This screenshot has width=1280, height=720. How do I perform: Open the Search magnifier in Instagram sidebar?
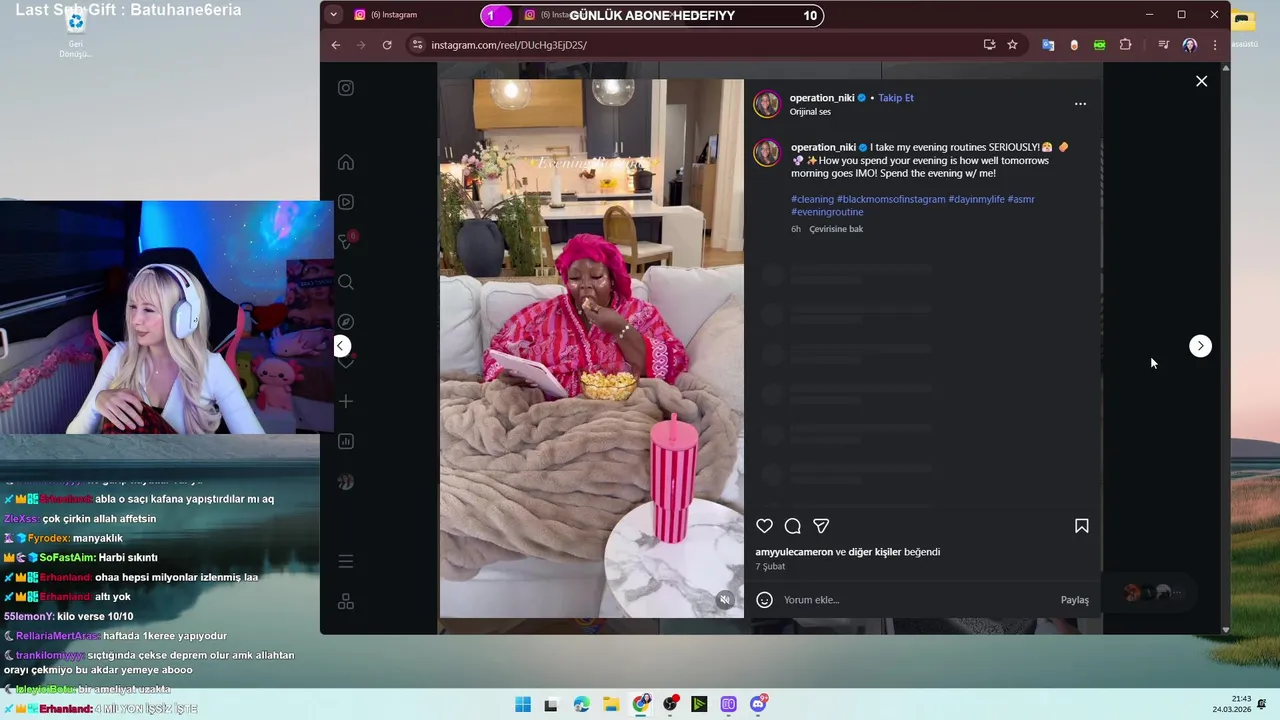point(346,282)
